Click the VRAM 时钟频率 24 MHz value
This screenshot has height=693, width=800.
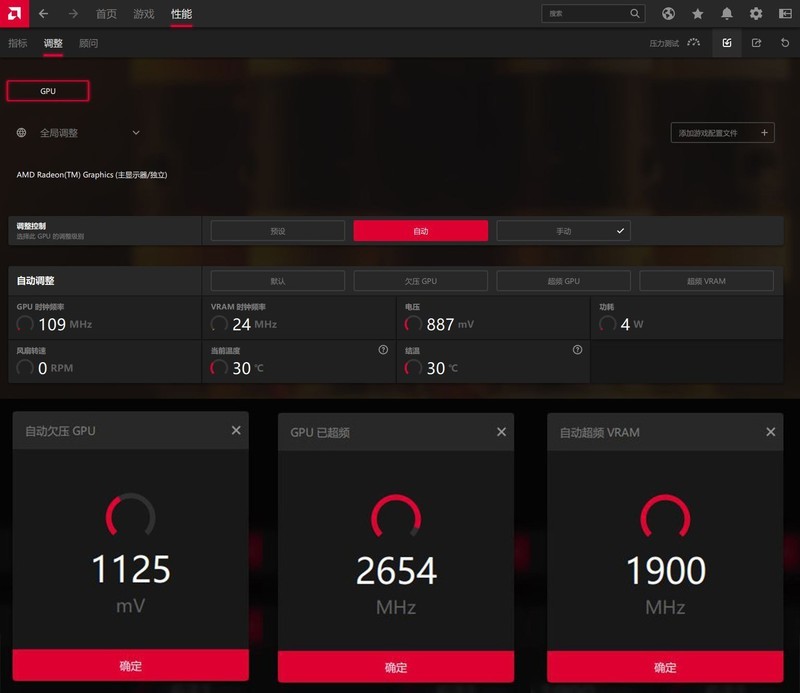[255, 324]
